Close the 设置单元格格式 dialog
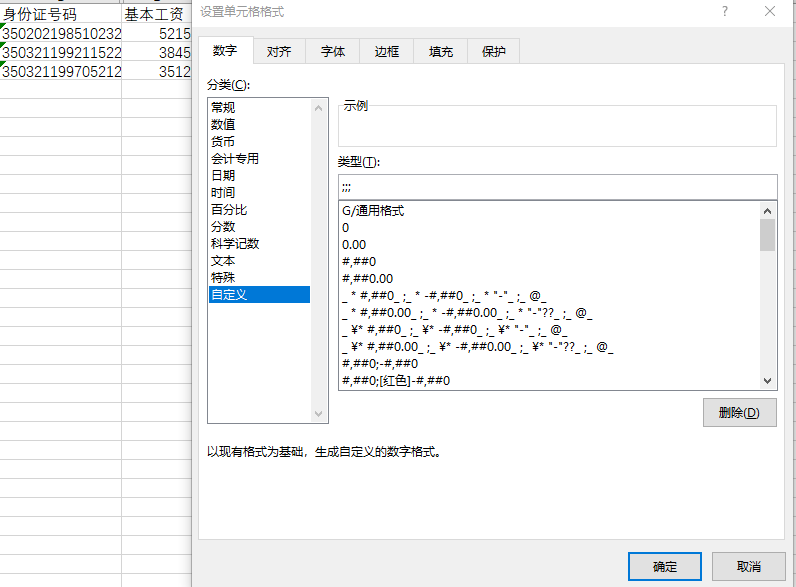 770,11
